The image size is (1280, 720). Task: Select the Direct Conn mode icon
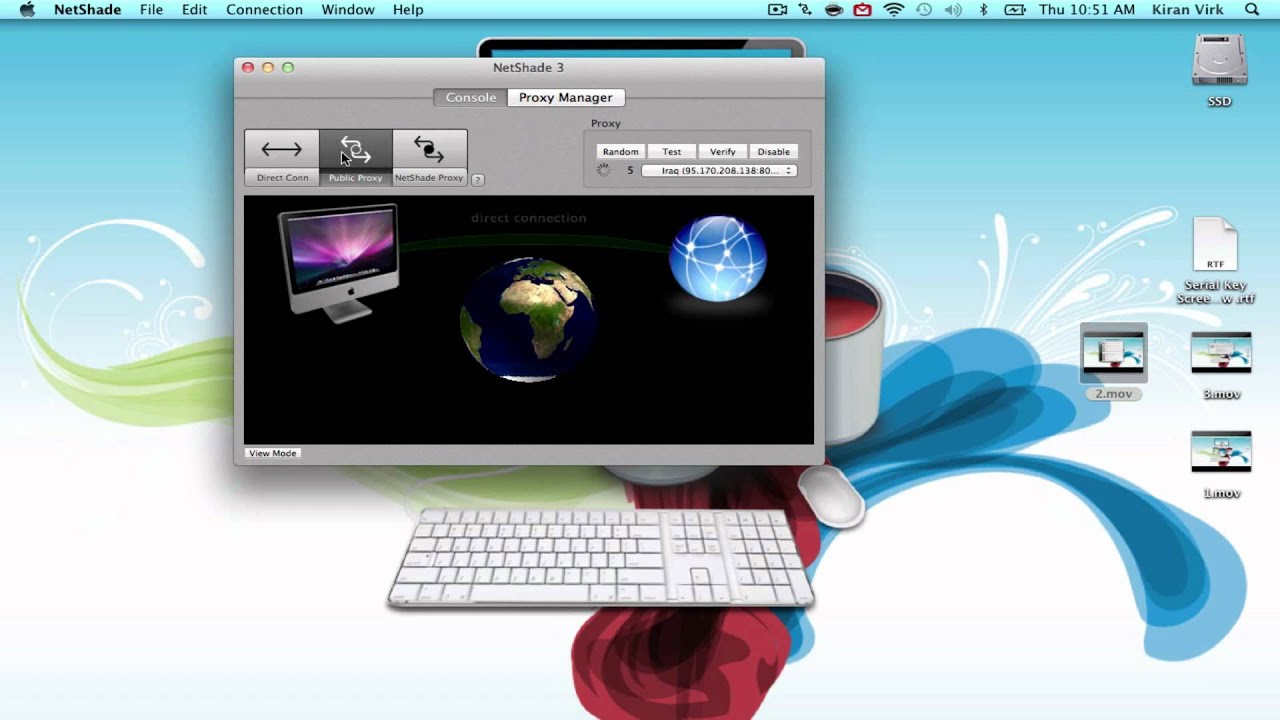pyautogui.click(x=282, y=150)
